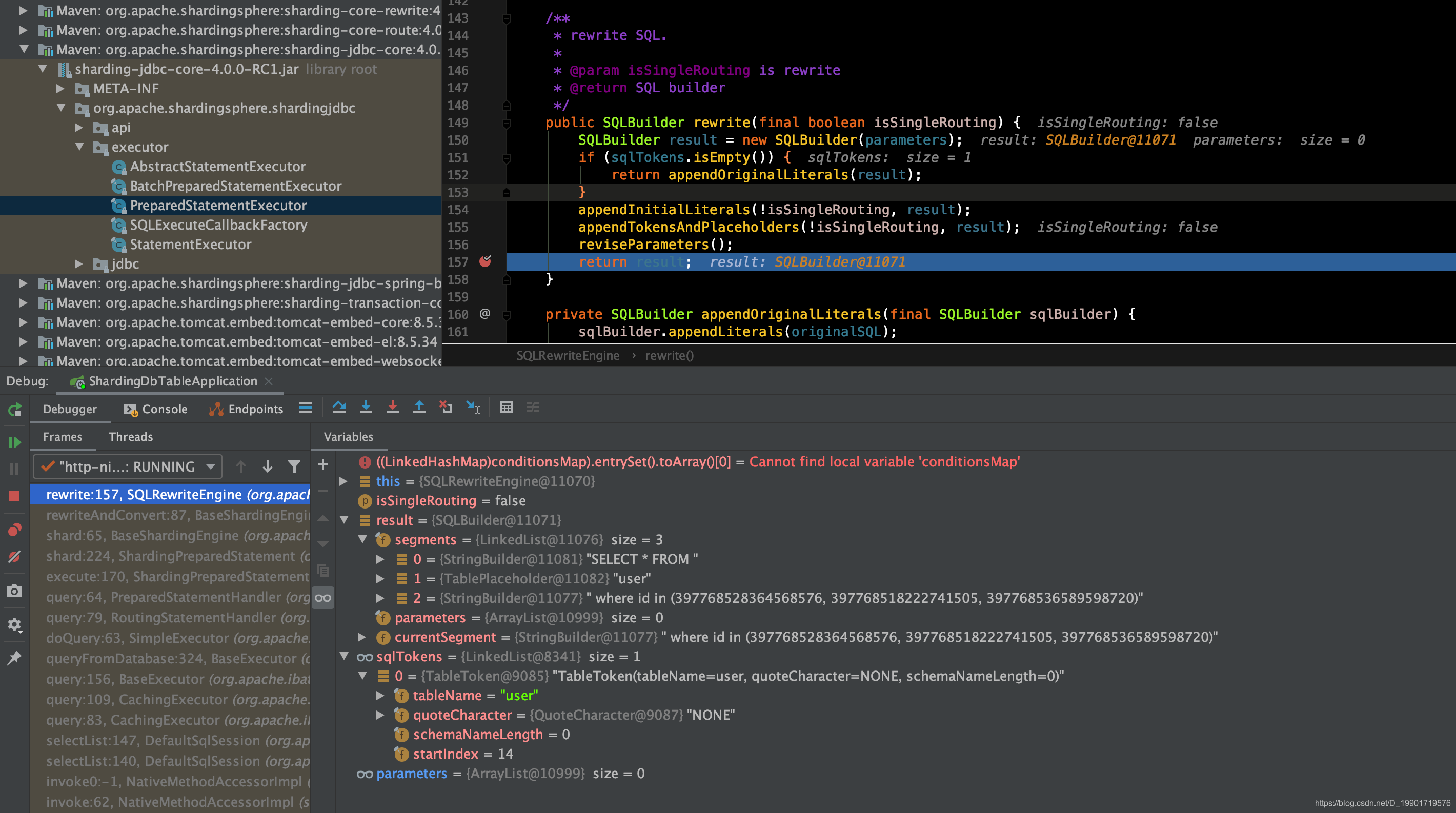Switch to the Console tab
This screenshot has height=813, width=1456.
point(155,409)
